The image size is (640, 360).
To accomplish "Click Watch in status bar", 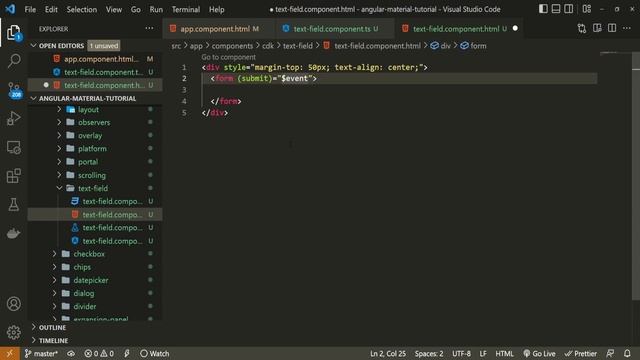I will point(154,353).
